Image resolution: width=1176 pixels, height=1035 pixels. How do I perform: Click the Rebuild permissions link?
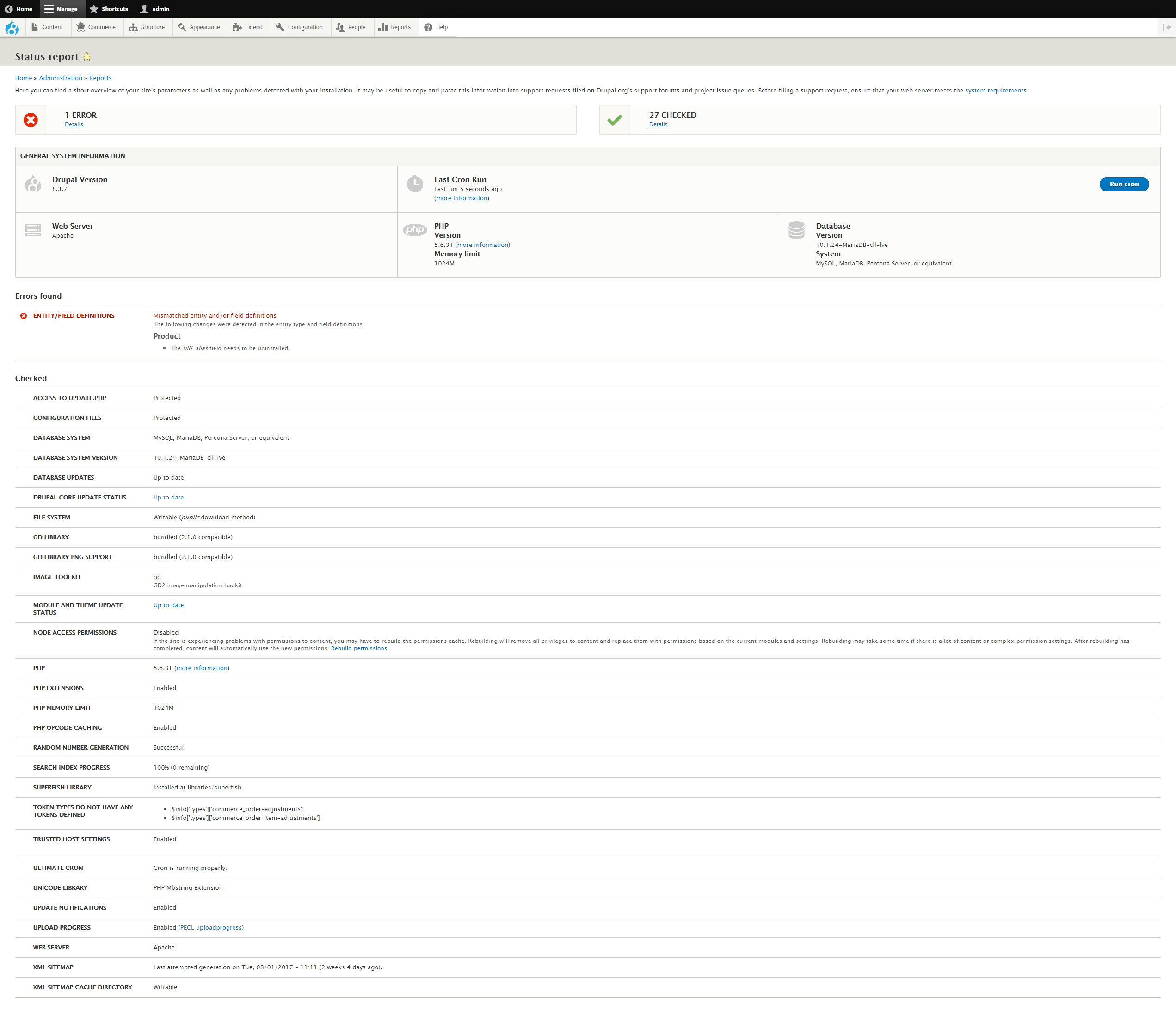pyautogui.click(x=358, y=648)
